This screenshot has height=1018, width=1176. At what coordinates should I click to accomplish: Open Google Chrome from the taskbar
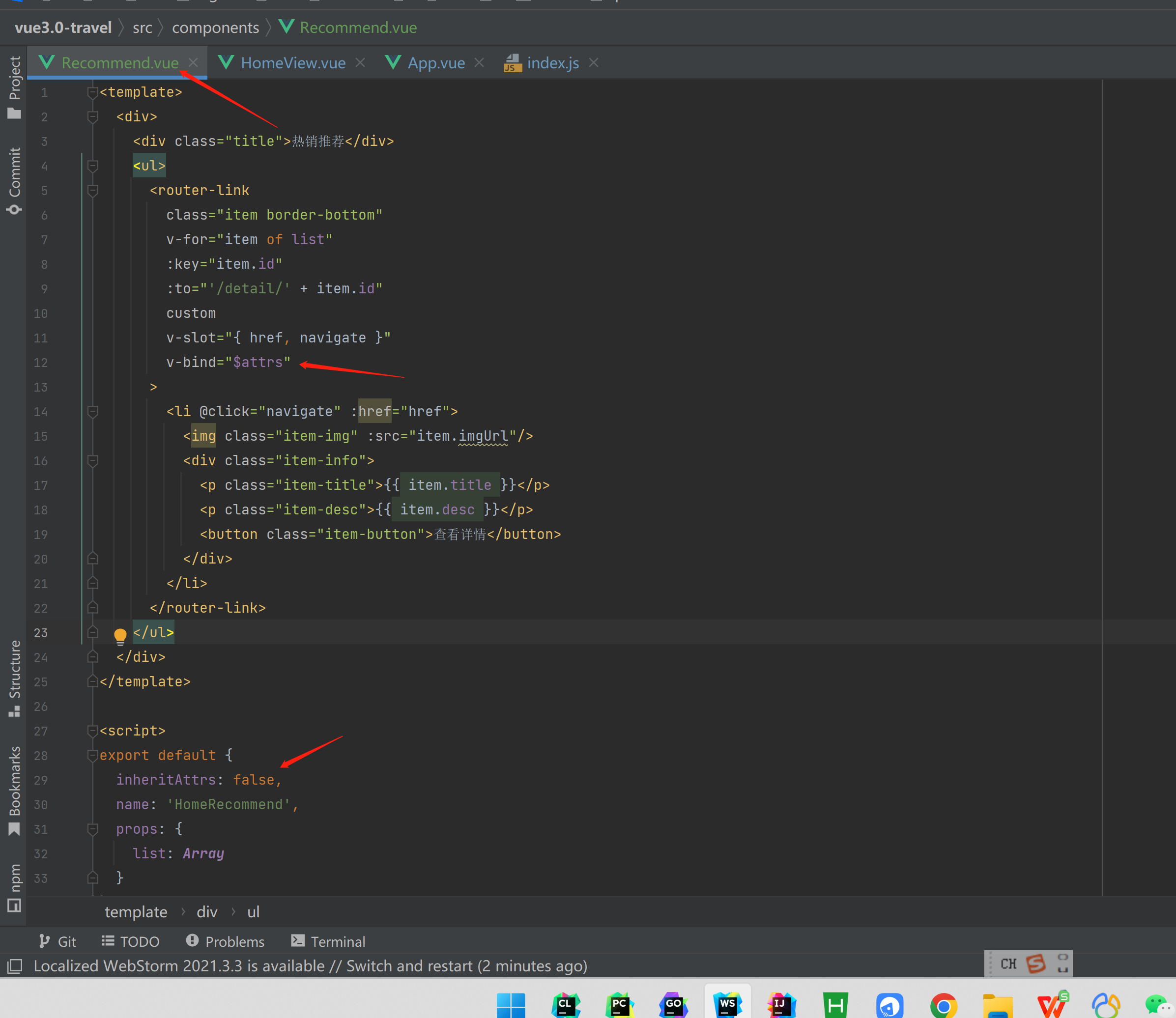(x=944, y=1006)
